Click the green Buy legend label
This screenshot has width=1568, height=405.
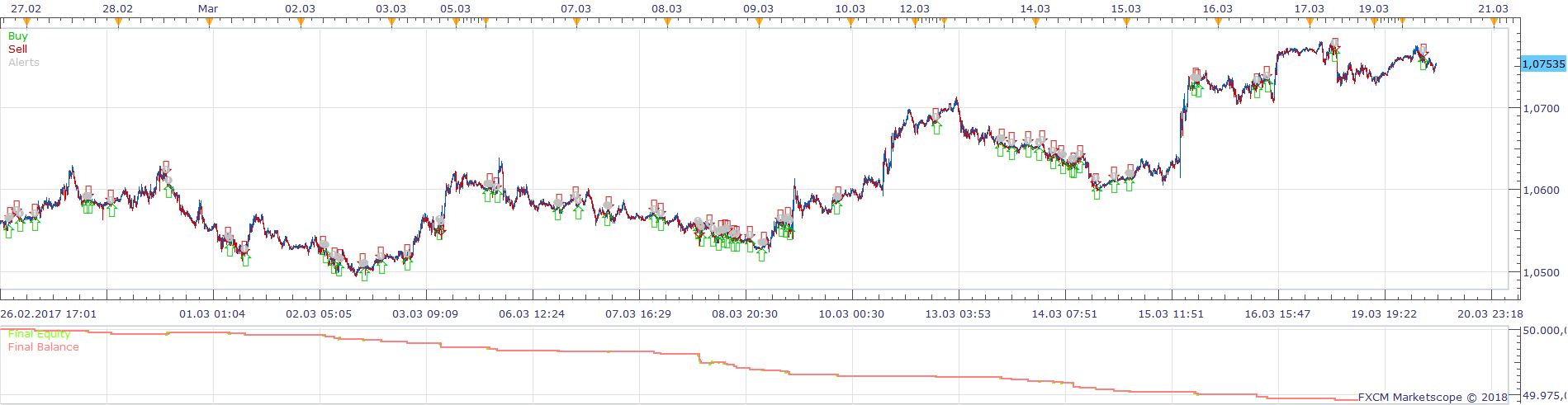(17, 36)
